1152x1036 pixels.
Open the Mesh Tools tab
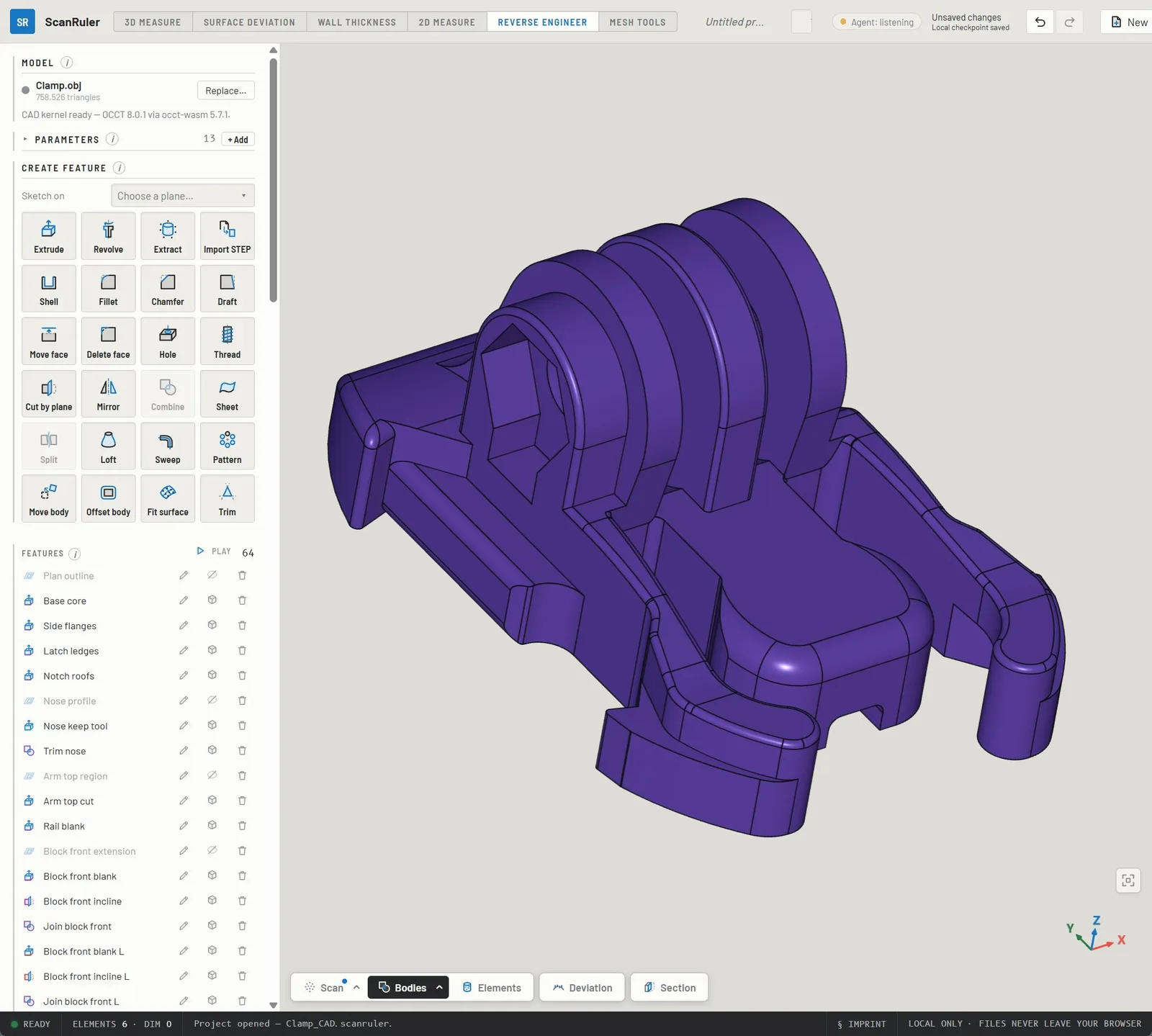(638, 22)
